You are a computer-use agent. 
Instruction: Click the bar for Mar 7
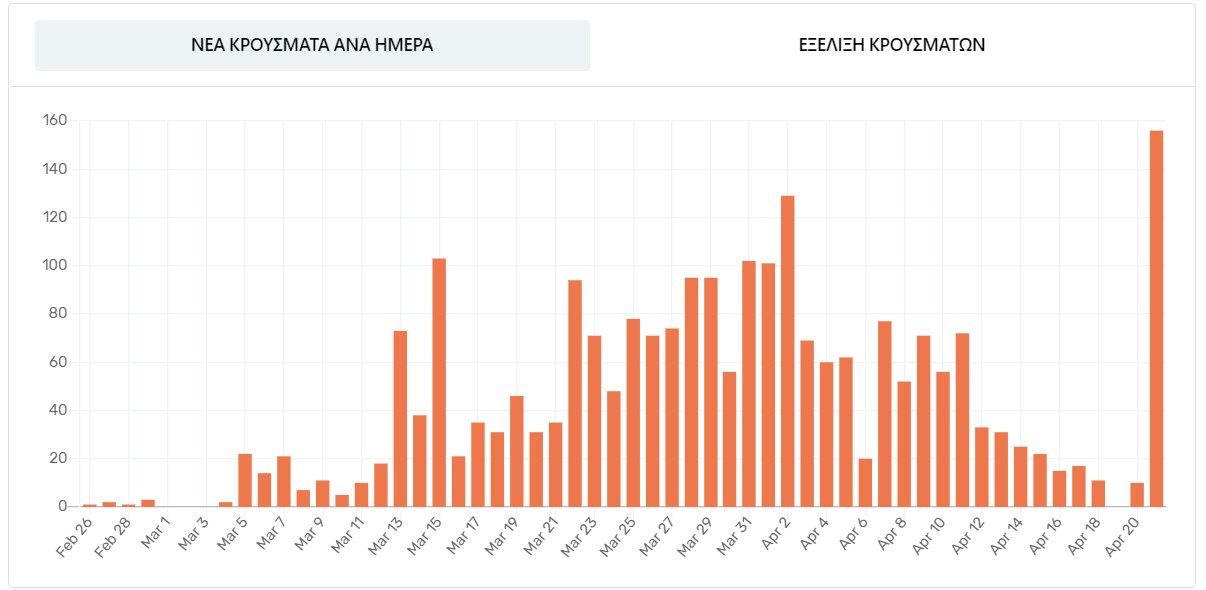point(284,481)
